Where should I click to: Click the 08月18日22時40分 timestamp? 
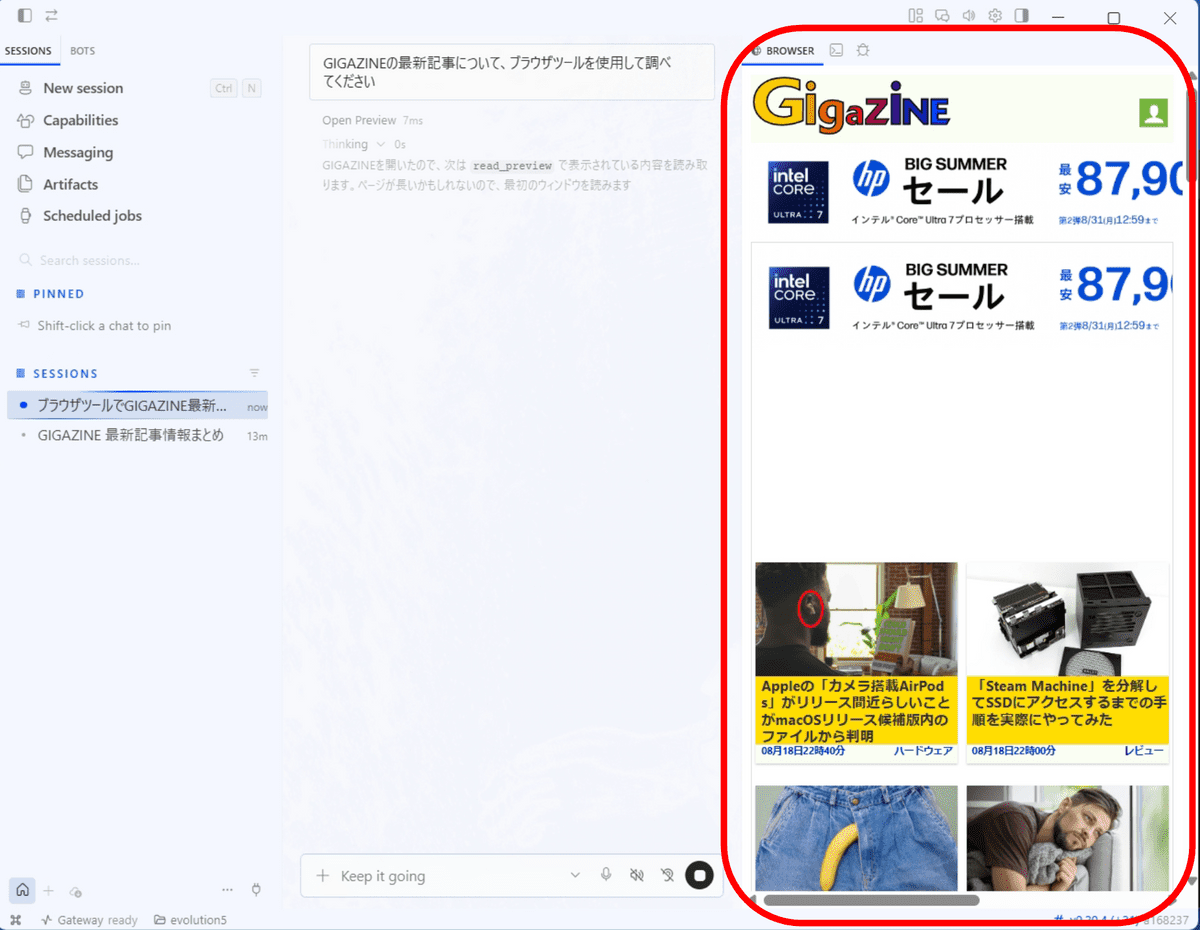pyautogui.click(x=803, y=751)
